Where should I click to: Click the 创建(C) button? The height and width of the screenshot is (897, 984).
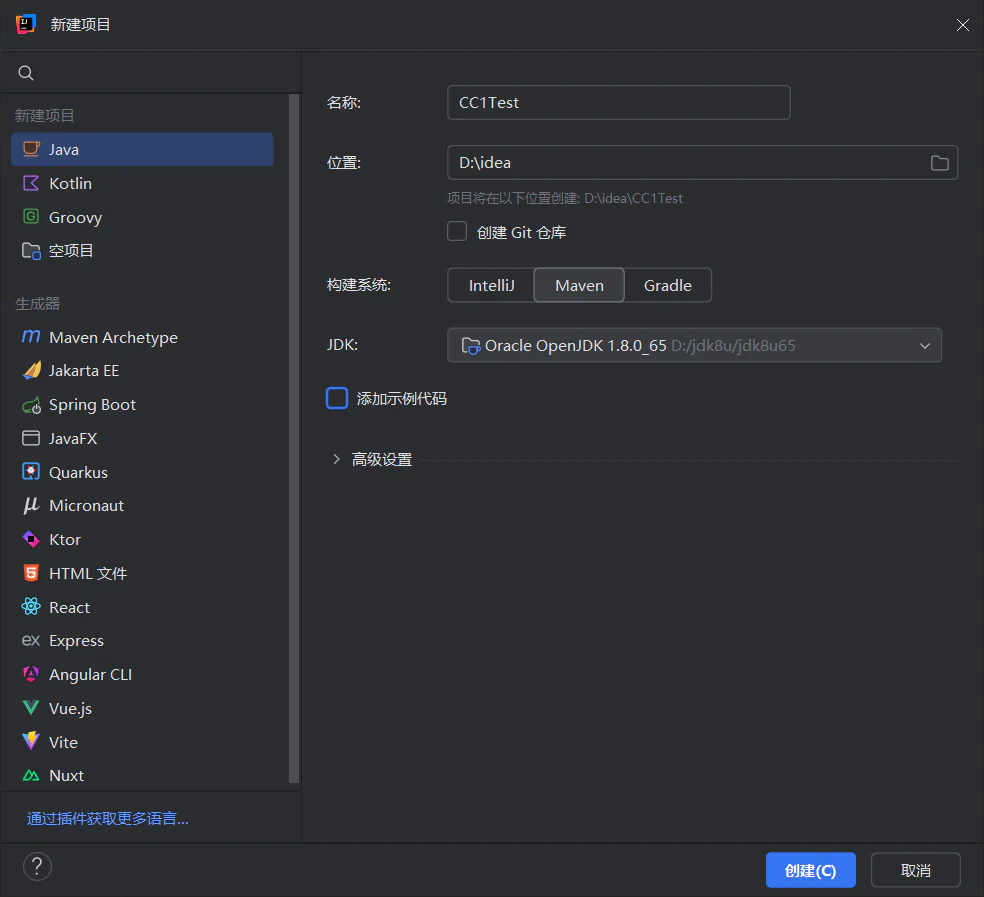[810, 870]
